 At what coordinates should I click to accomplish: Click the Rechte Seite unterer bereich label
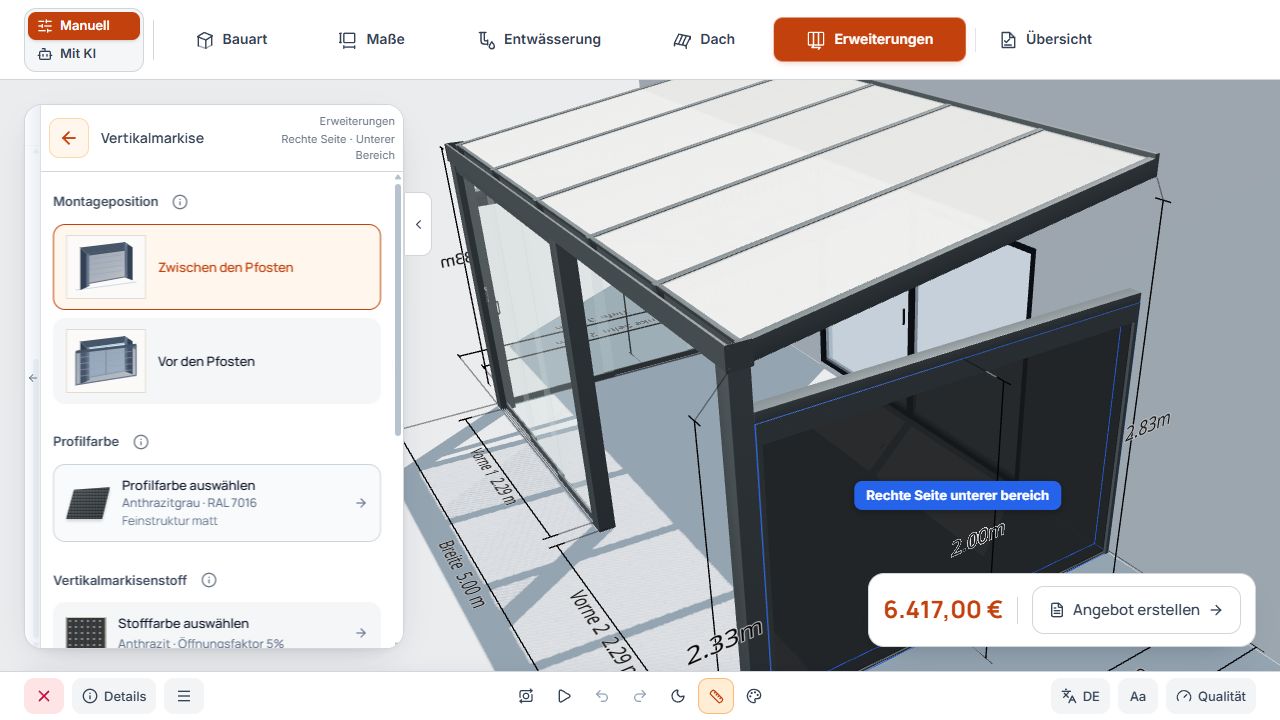point(957,495)
